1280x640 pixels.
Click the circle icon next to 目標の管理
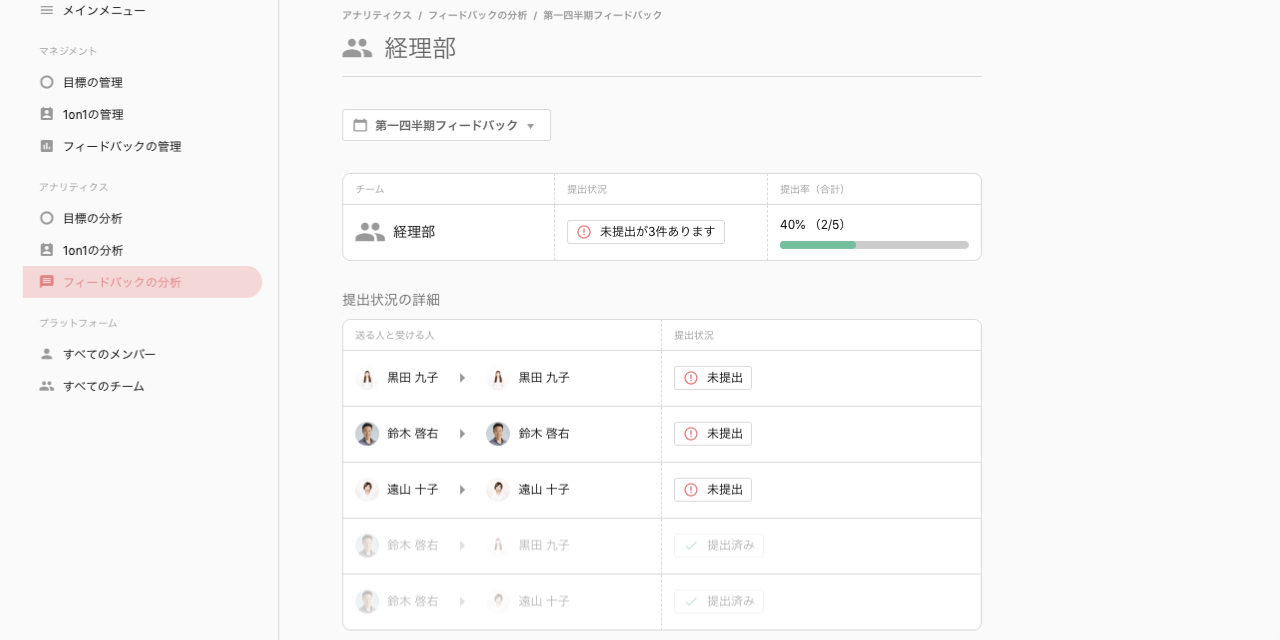tap(46, 82)
